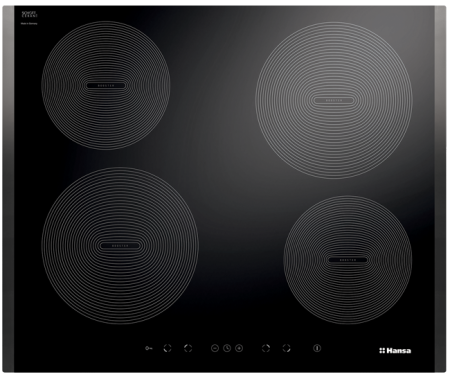
Task: Tap the key-shaped child lock sensor
Action: click(149, 348)
